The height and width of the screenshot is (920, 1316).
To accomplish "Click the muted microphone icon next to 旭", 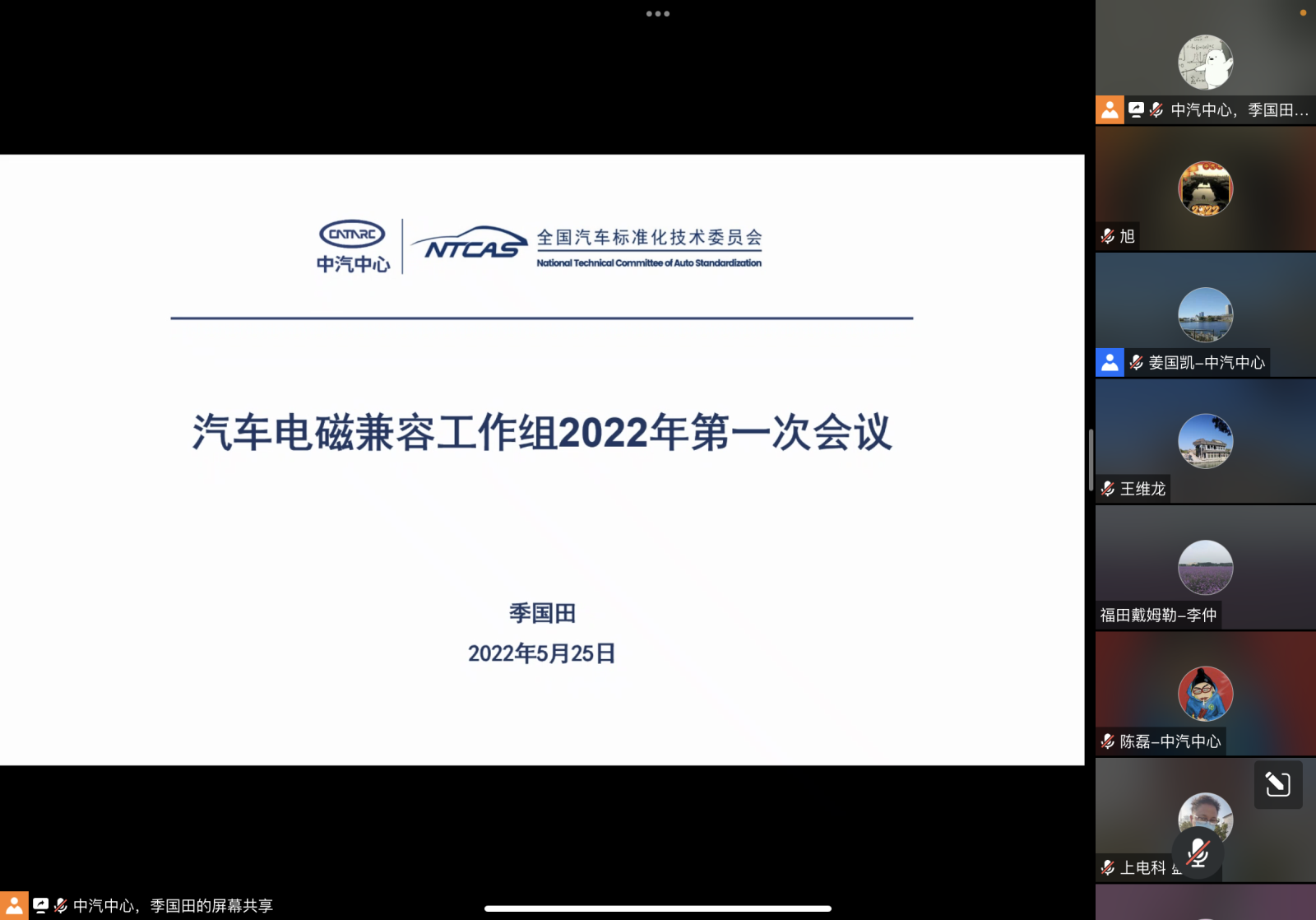I will tap(1107, 237).
